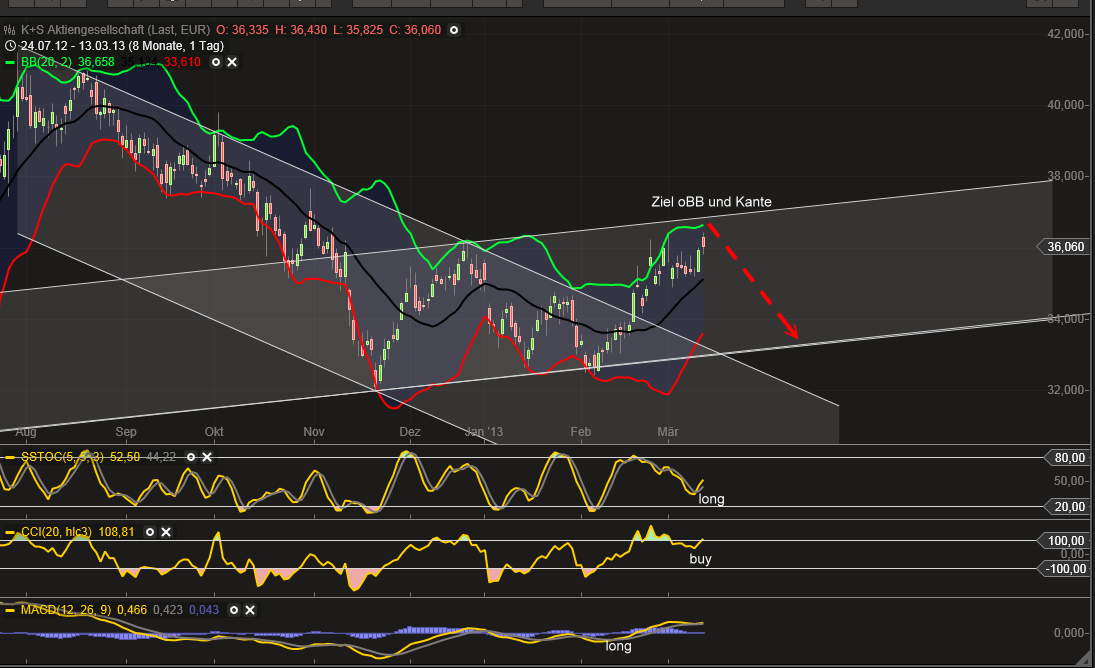1095x668 pixels.
Task: Click the 50,00 label on SSTOC axis
Action: (1069, 482)
